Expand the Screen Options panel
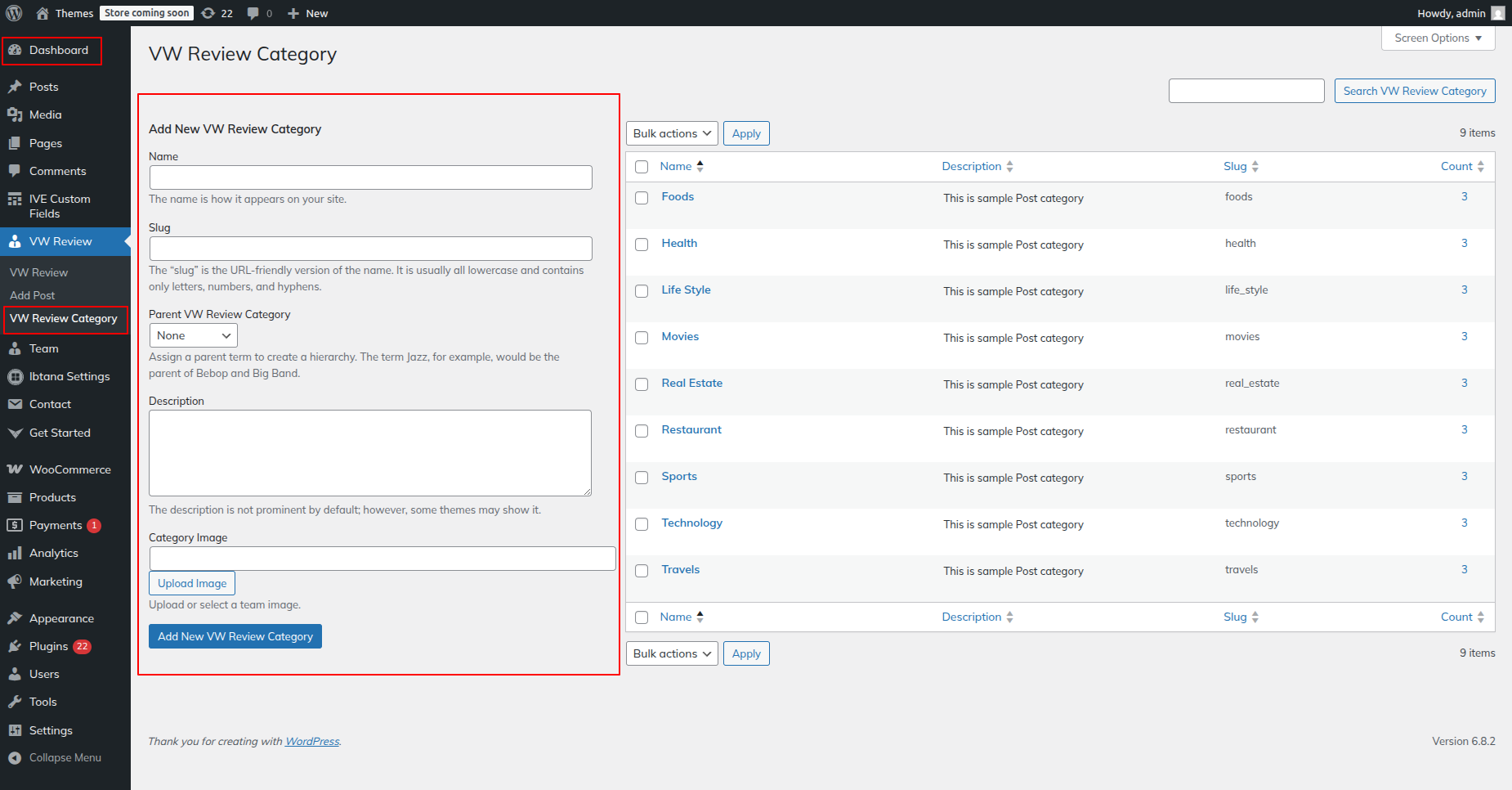1512x790 pixels. pyautogui.click(x=1438, y=38)
